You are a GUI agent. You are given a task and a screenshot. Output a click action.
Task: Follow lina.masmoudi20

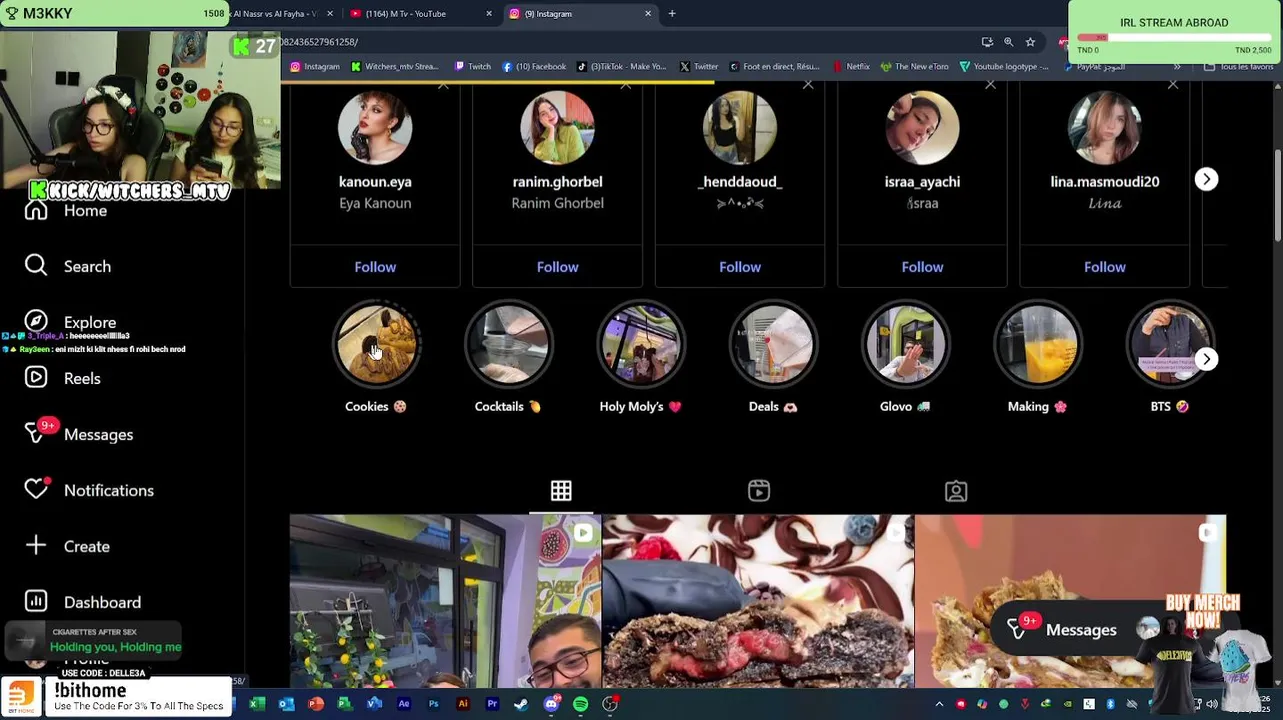point(1105,267)
